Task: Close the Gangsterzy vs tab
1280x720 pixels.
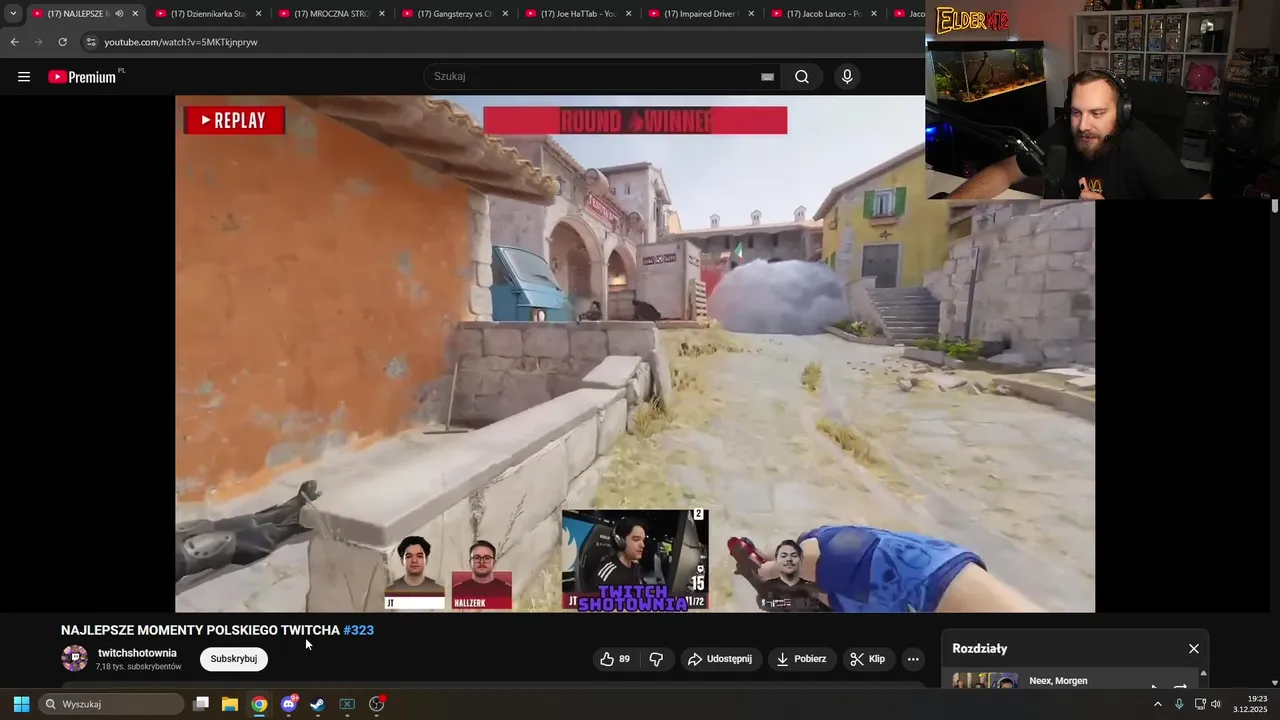Action: tap(505, 14)
